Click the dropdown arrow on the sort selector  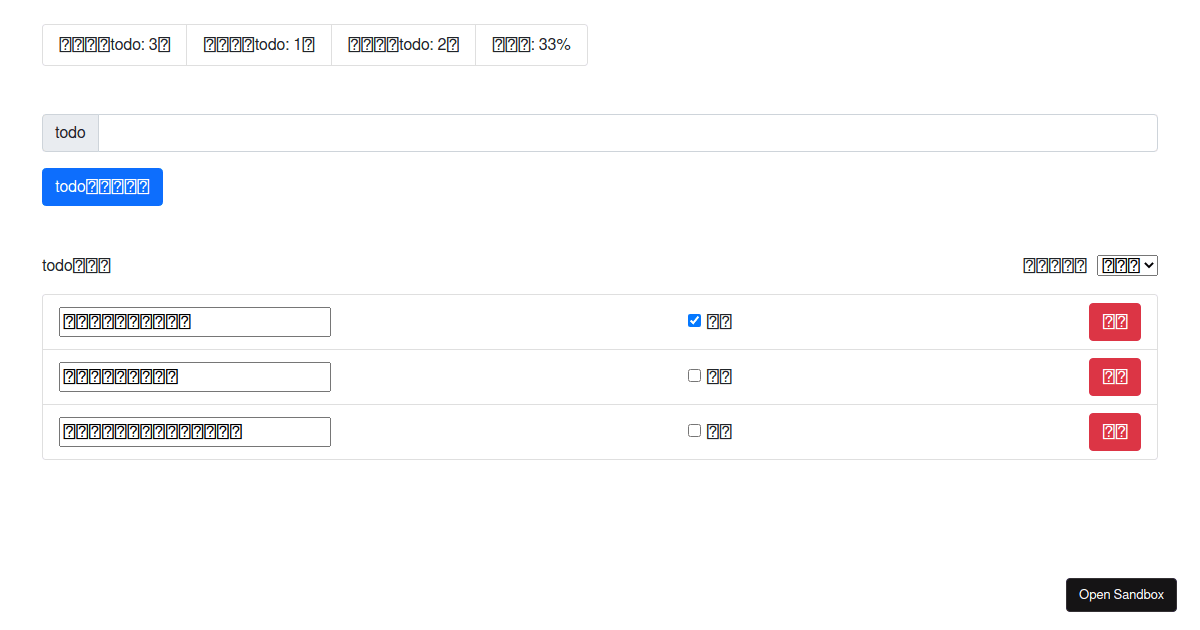(1149, 264)
